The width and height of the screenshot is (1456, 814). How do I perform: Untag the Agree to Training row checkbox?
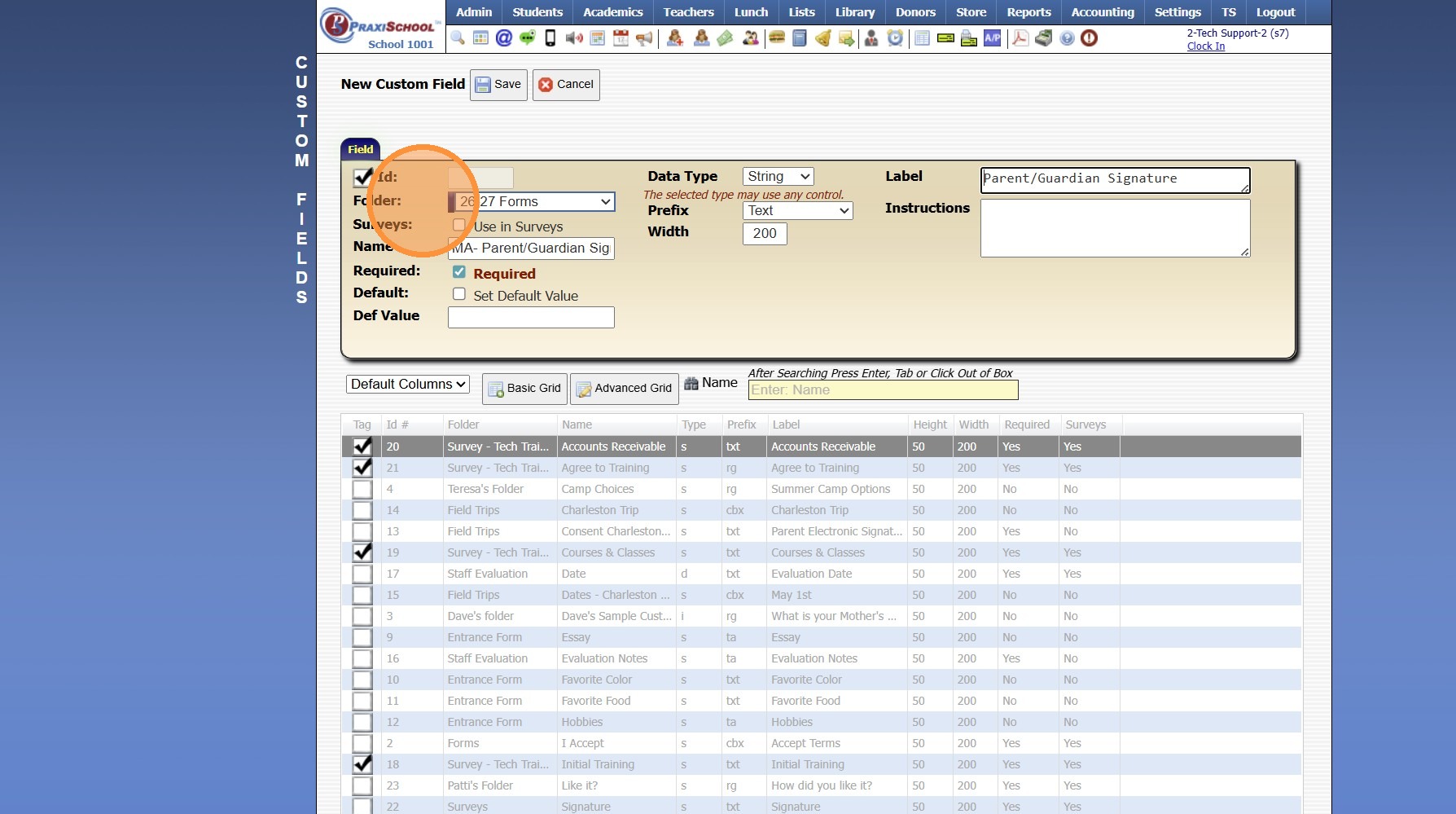pos(362,468)
